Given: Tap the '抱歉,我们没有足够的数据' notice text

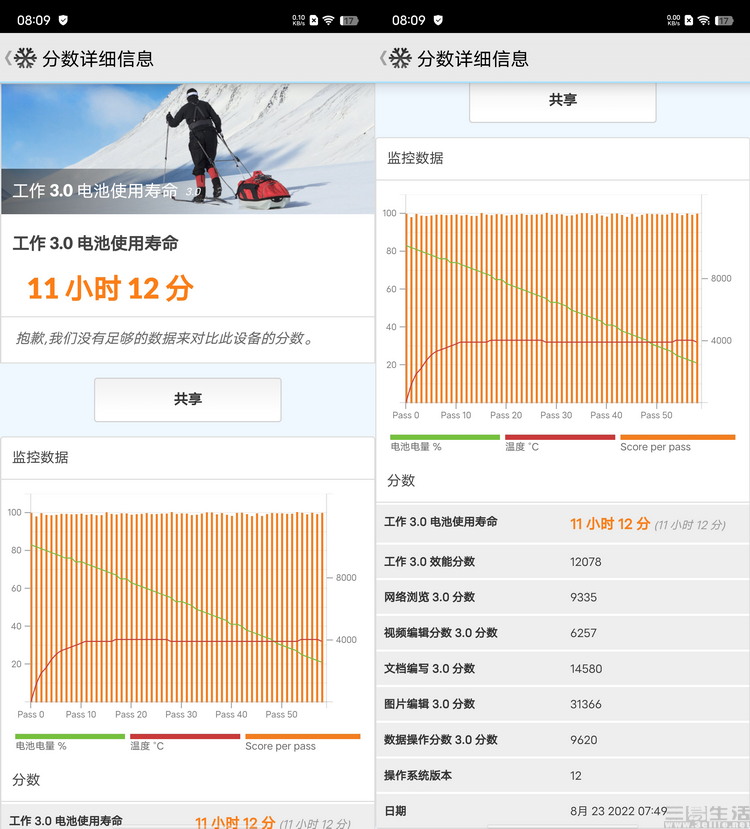Looking at the screenshot, I should pos(165,338).
